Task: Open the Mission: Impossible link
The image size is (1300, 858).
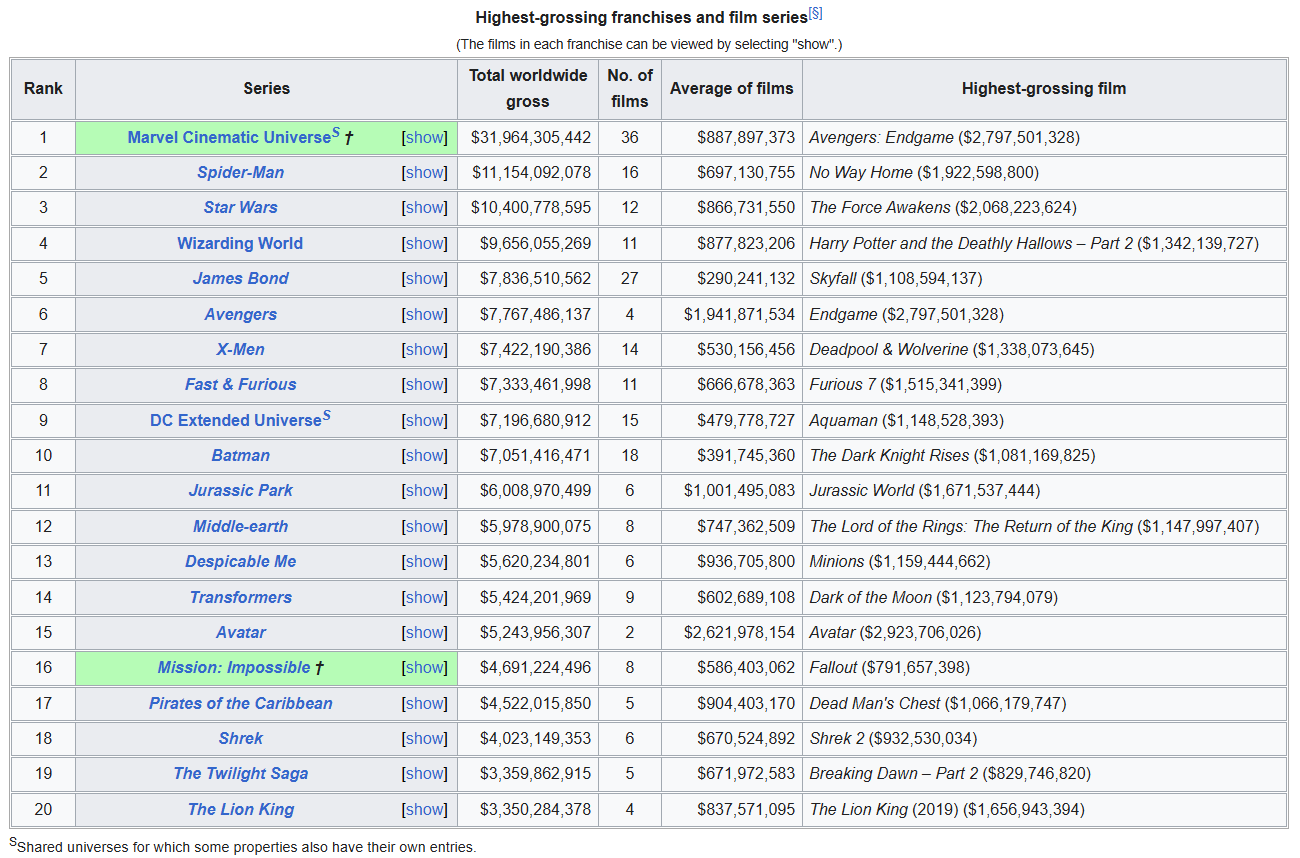Action: pos(233,668)
